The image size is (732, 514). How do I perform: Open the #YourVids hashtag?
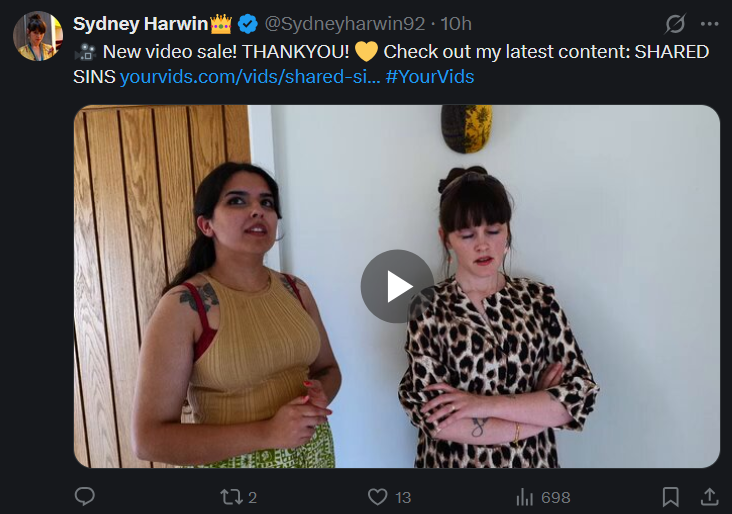click(430, 77)
